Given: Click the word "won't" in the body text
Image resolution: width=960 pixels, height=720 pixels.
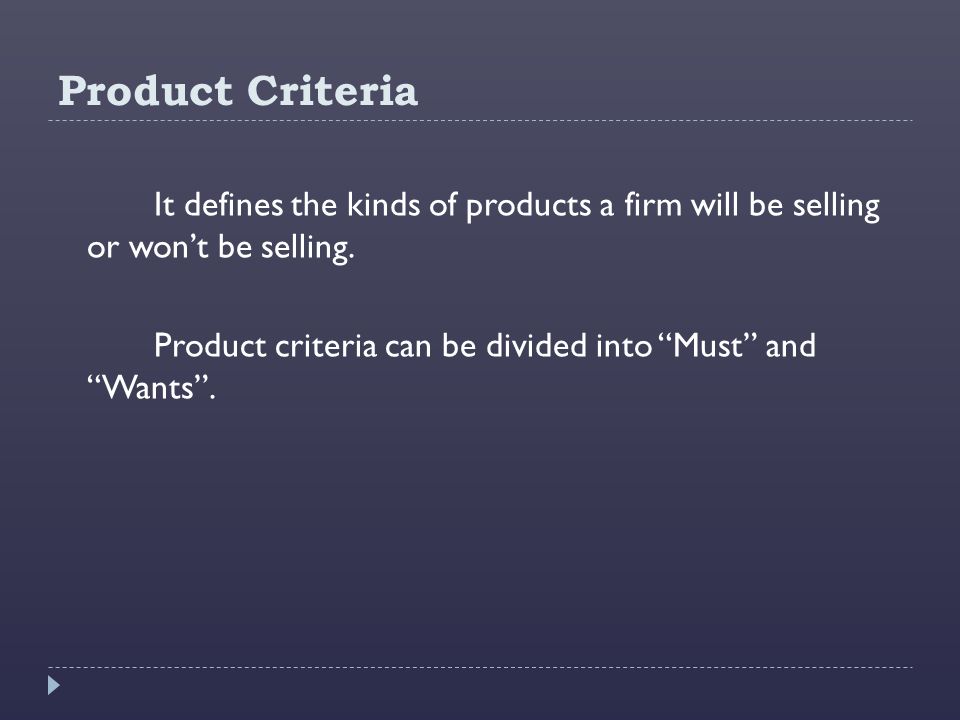Looking at the screenshot, I should pyautogui.click(x=169, y=247).
